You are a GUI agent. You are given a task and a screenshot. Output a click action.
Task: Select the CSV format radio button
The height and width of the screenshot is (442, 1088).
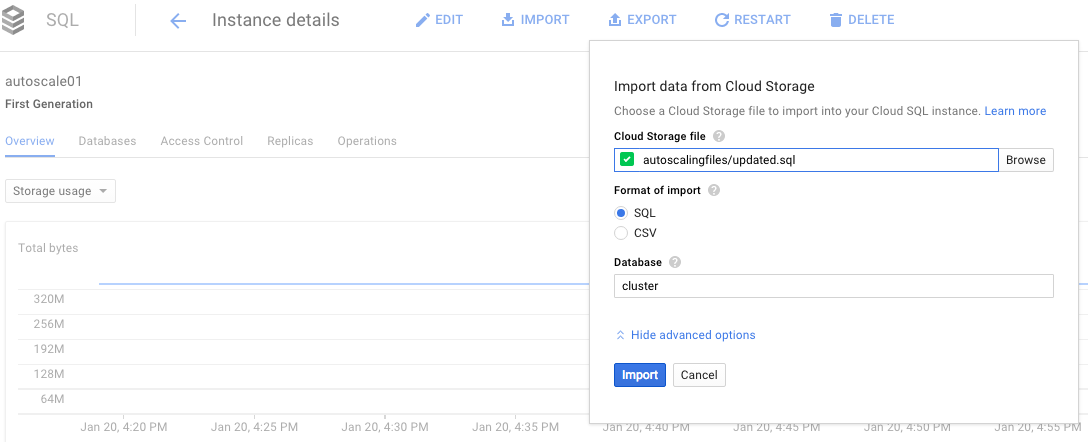[x=621, y=233]
